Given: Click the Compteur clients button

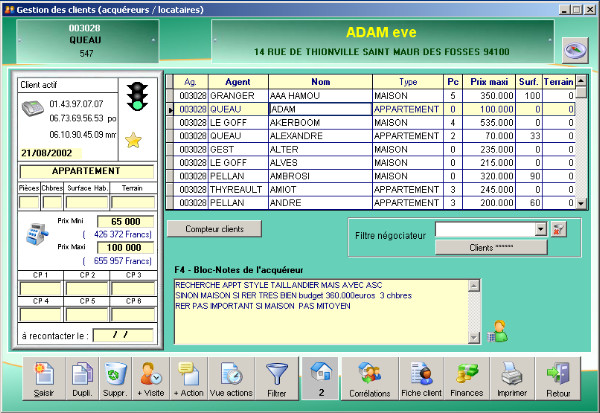Looking at the screenshot, I should (x=214, y=229).
